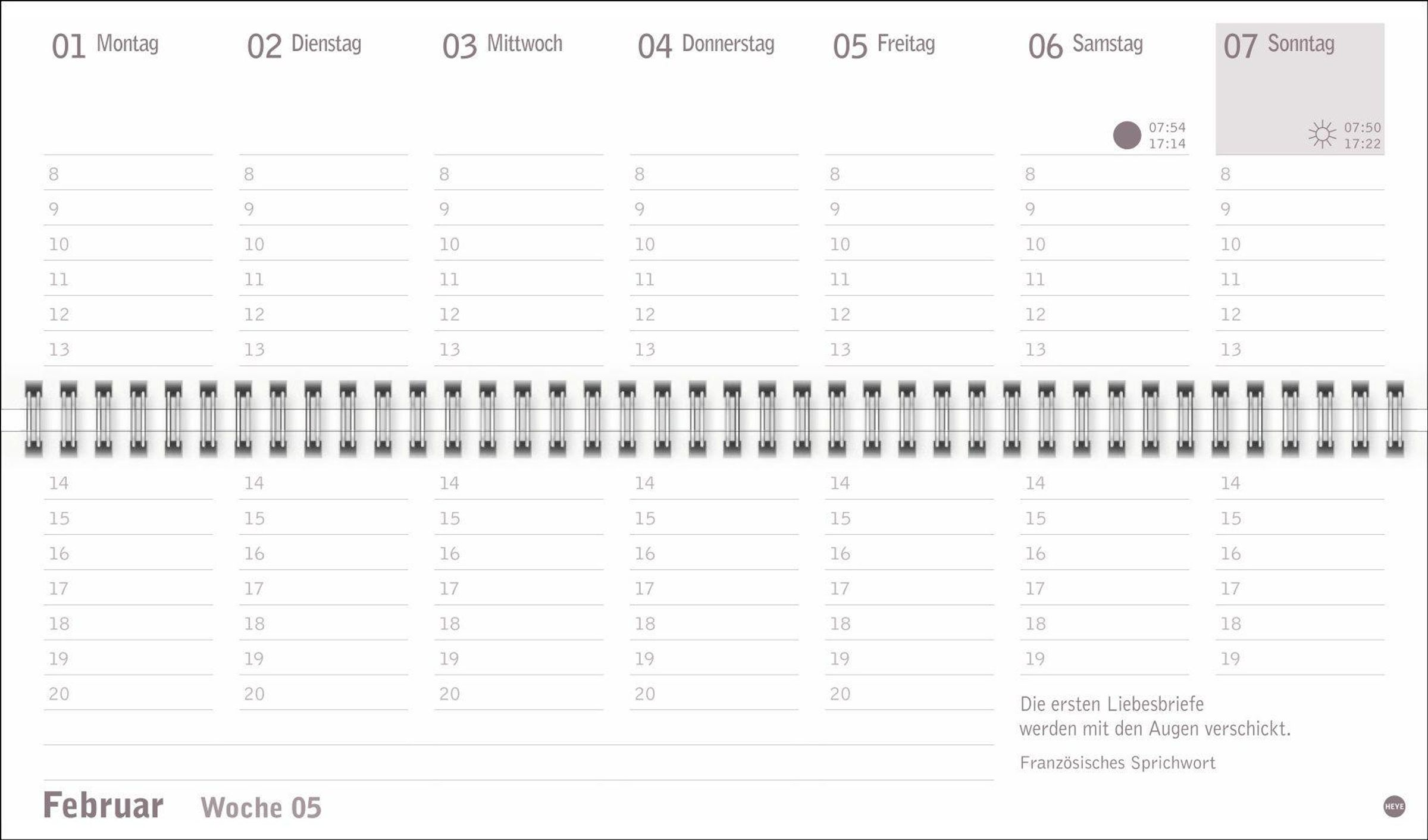This screenshot has height=840, width=1428.
Task: Click the round HEYE logo
Action: tap(1394, 806)
